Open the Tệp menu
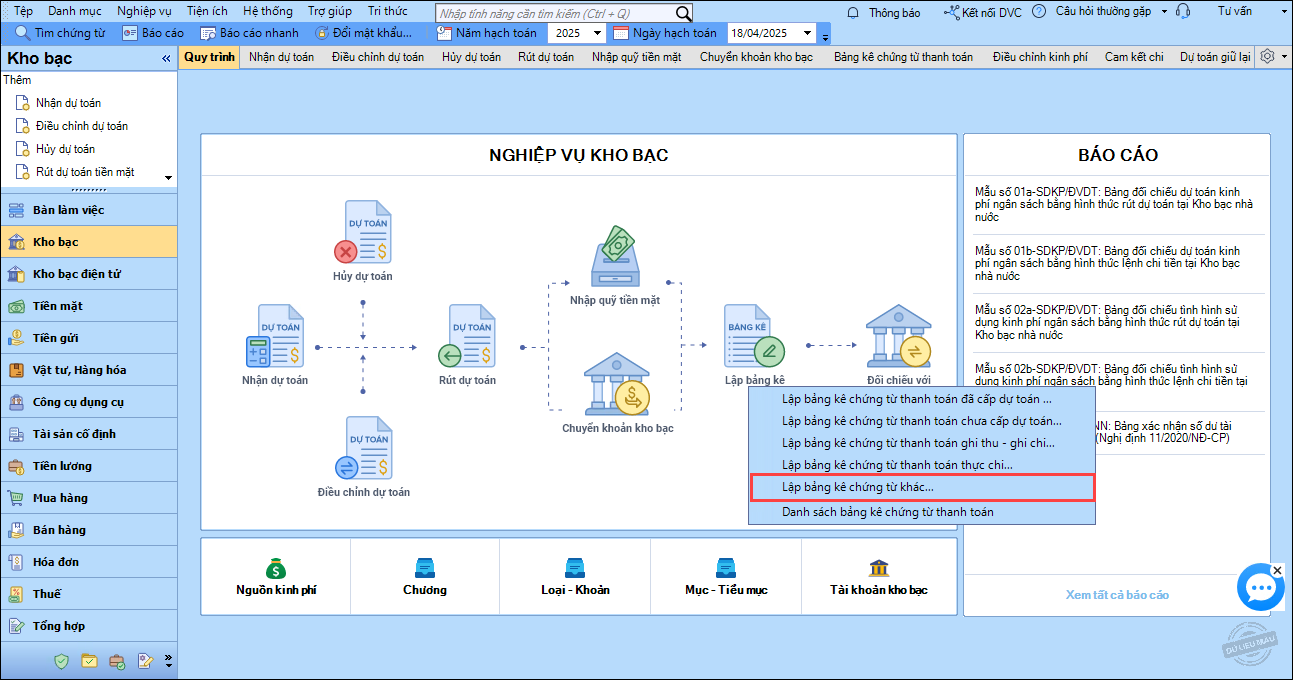This screenshot has height=680, width=1293. tap(23, 11)
